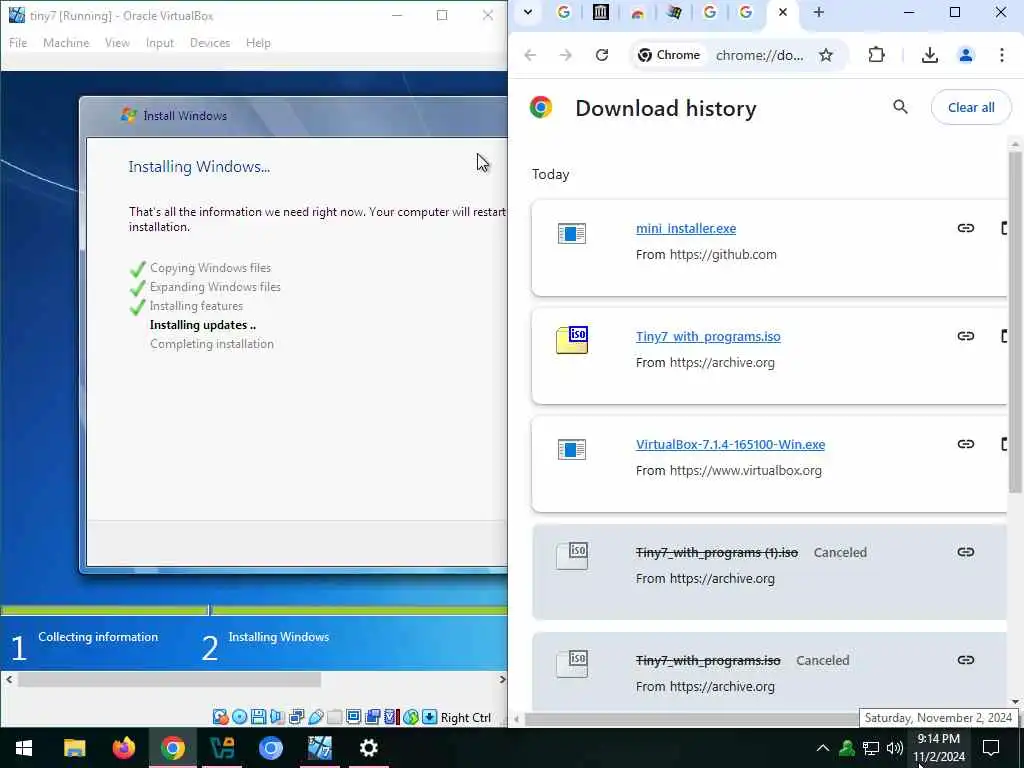Screen dimensions: 1024x768
Task: Open File Explorer from the taskbar
Action: (x=74, y=747)
